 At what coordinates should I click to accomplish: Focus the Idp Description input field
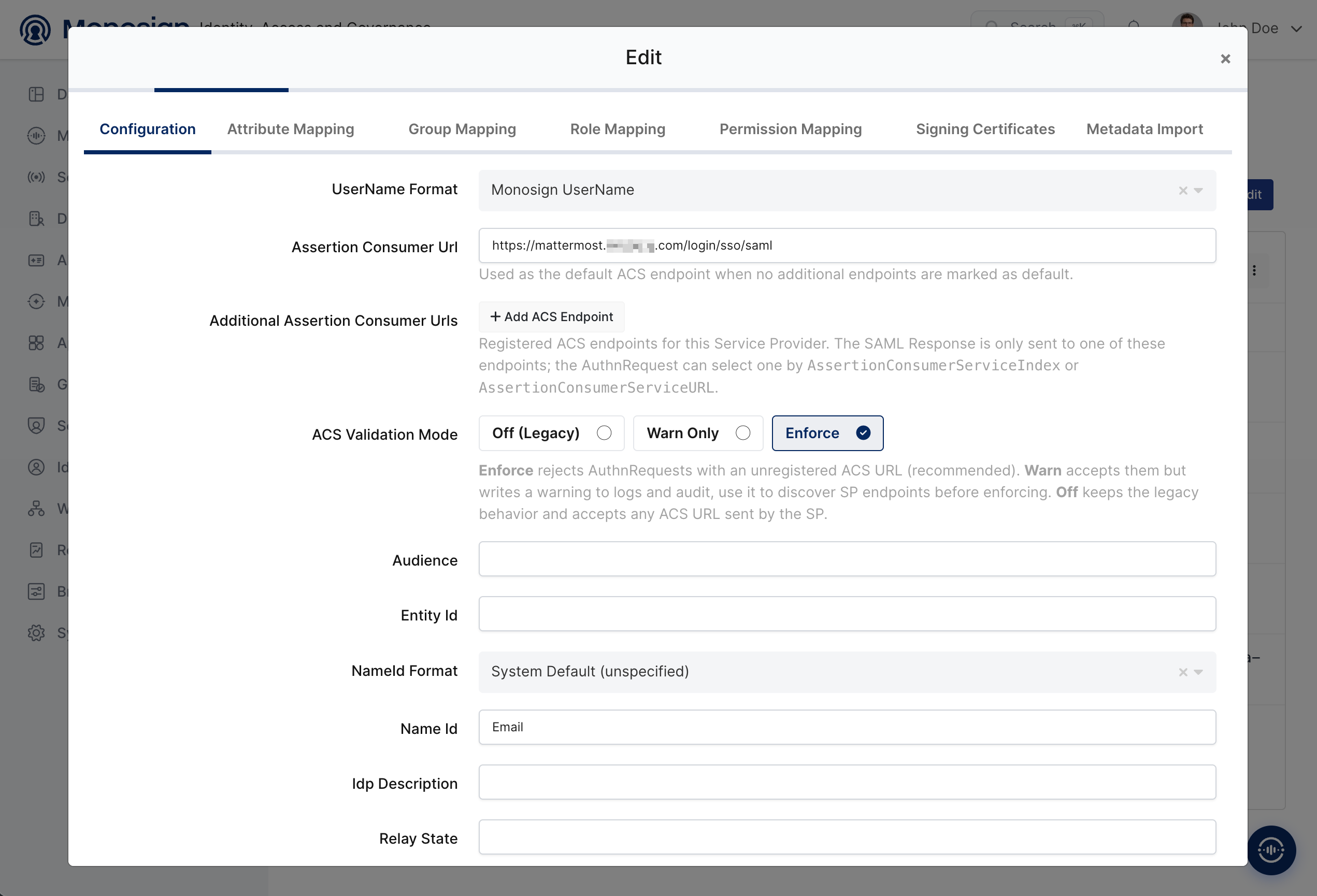click(x=847, y=782)
